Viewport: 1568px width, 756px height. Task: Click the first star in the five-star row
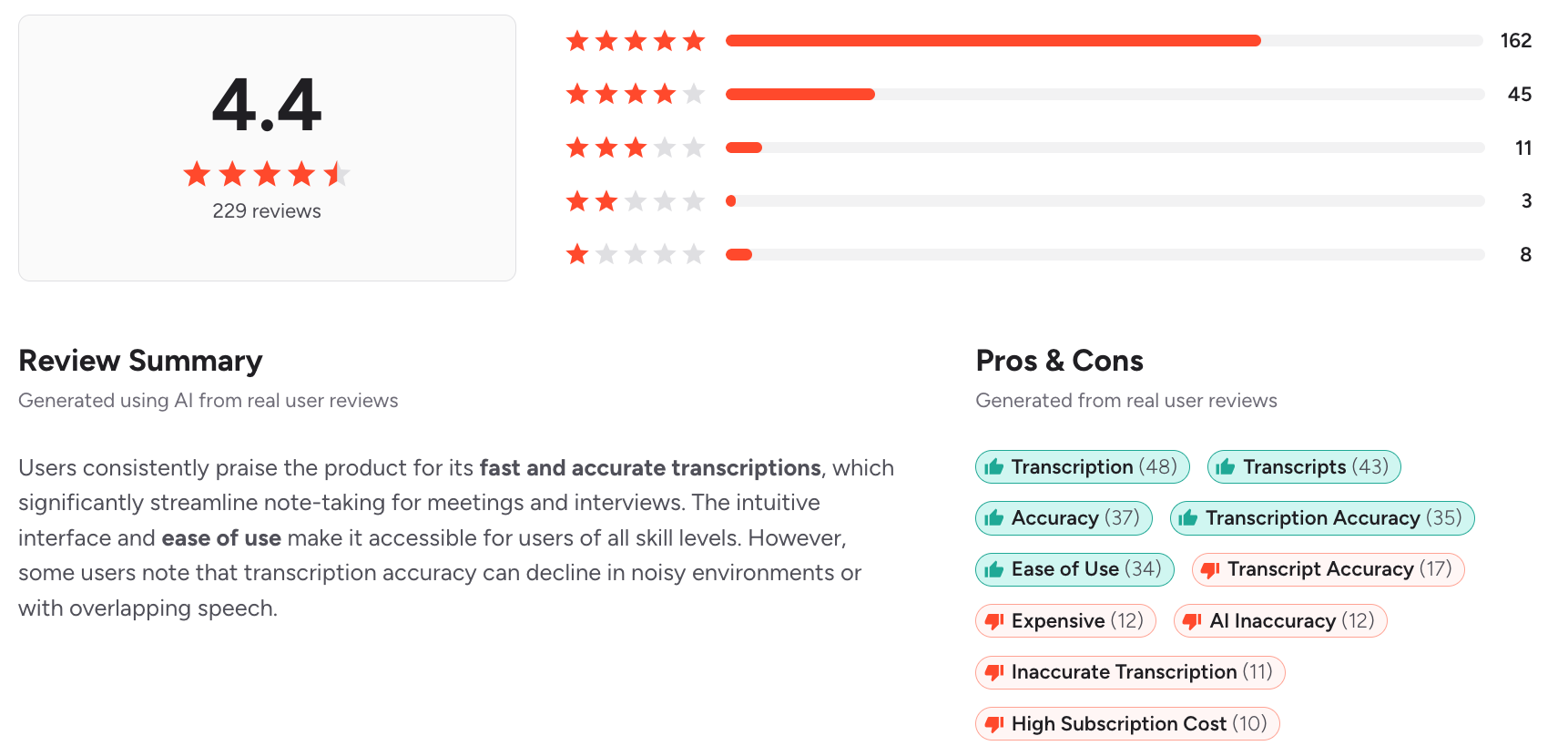click(x=579, y=40)
